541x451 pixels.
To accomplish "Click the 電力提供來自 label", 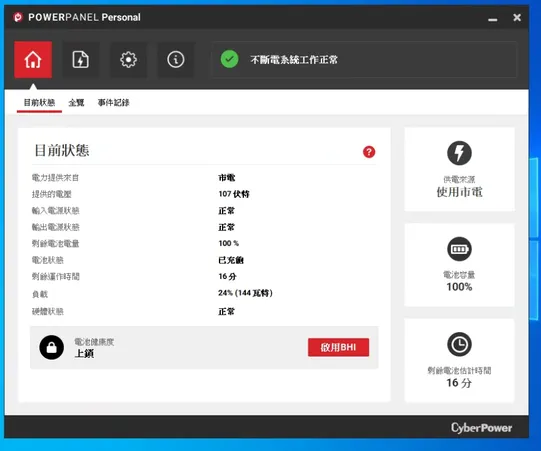I will (x=56, y=178).
